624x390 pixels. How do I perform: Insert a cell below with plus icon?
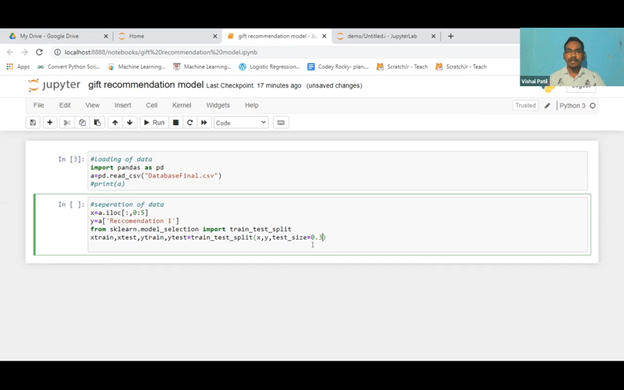pyautogui.click(x=50, y=123)
